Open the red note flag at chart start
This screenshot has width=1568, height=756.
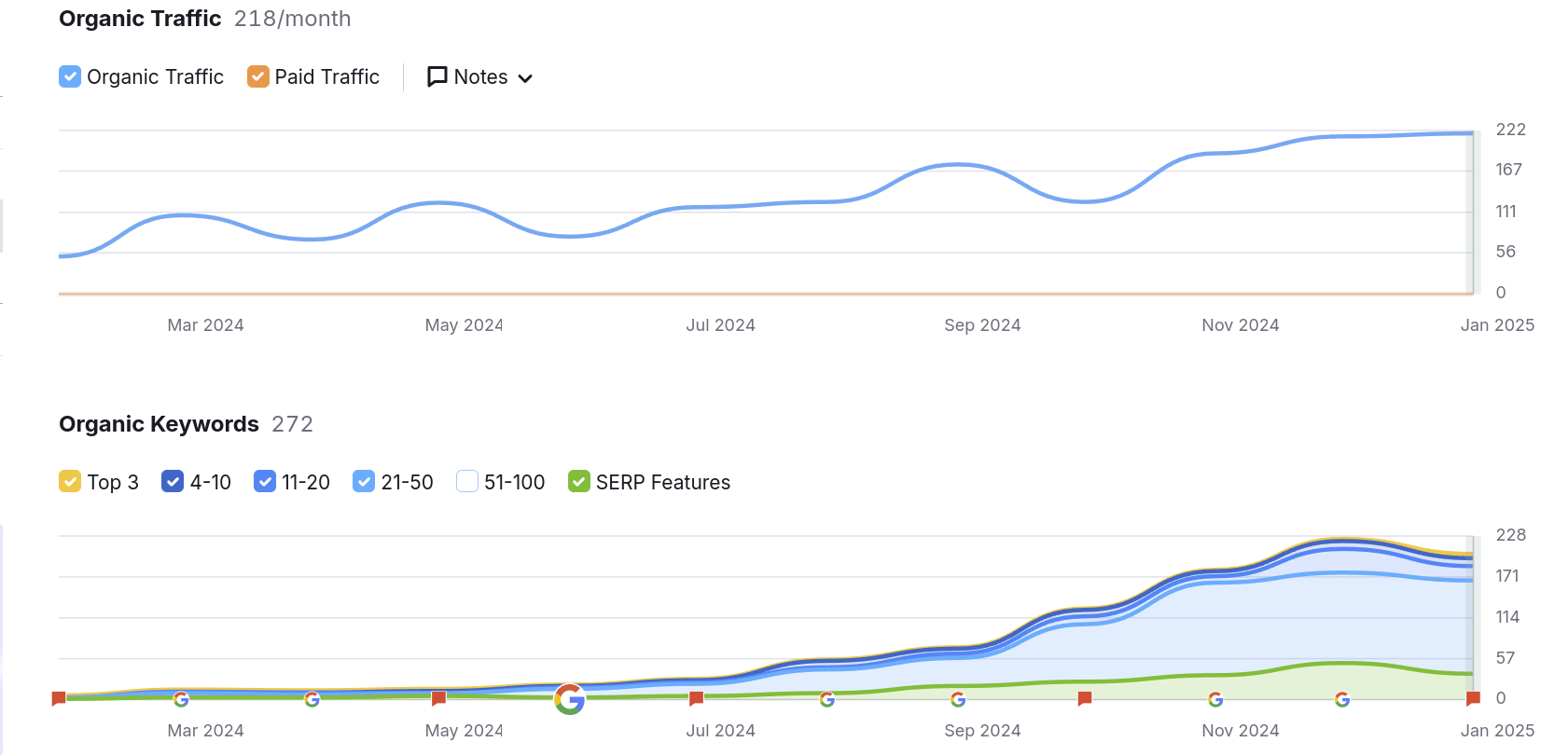point(59,698)
